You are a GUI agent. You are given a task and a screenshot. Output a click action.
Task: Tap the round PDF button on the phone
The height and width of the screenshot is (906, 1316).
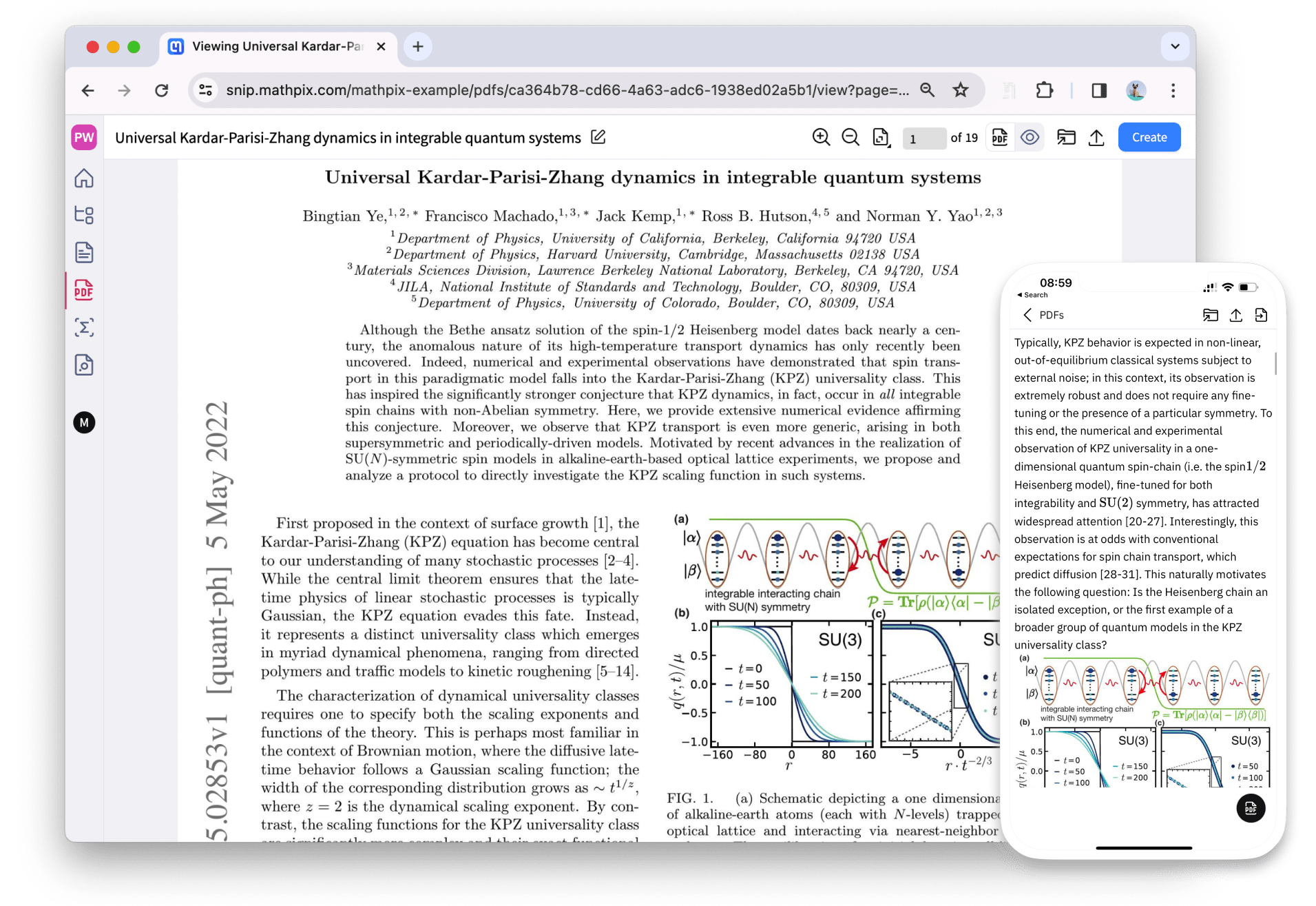tap(1251, 808)
